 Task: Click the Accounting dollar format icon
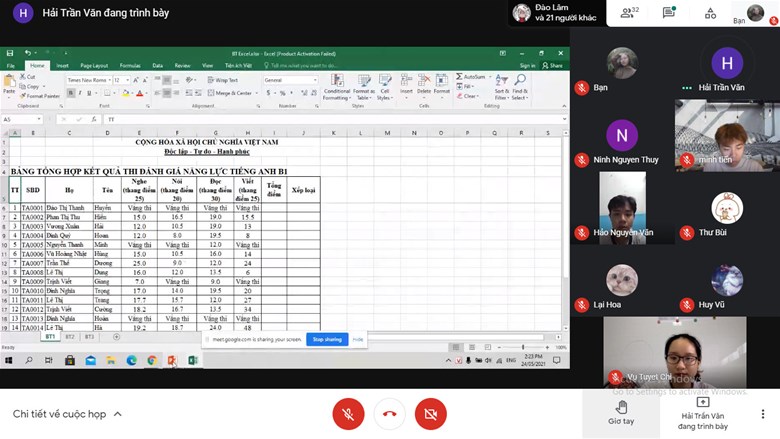click(x=269, y=93)
